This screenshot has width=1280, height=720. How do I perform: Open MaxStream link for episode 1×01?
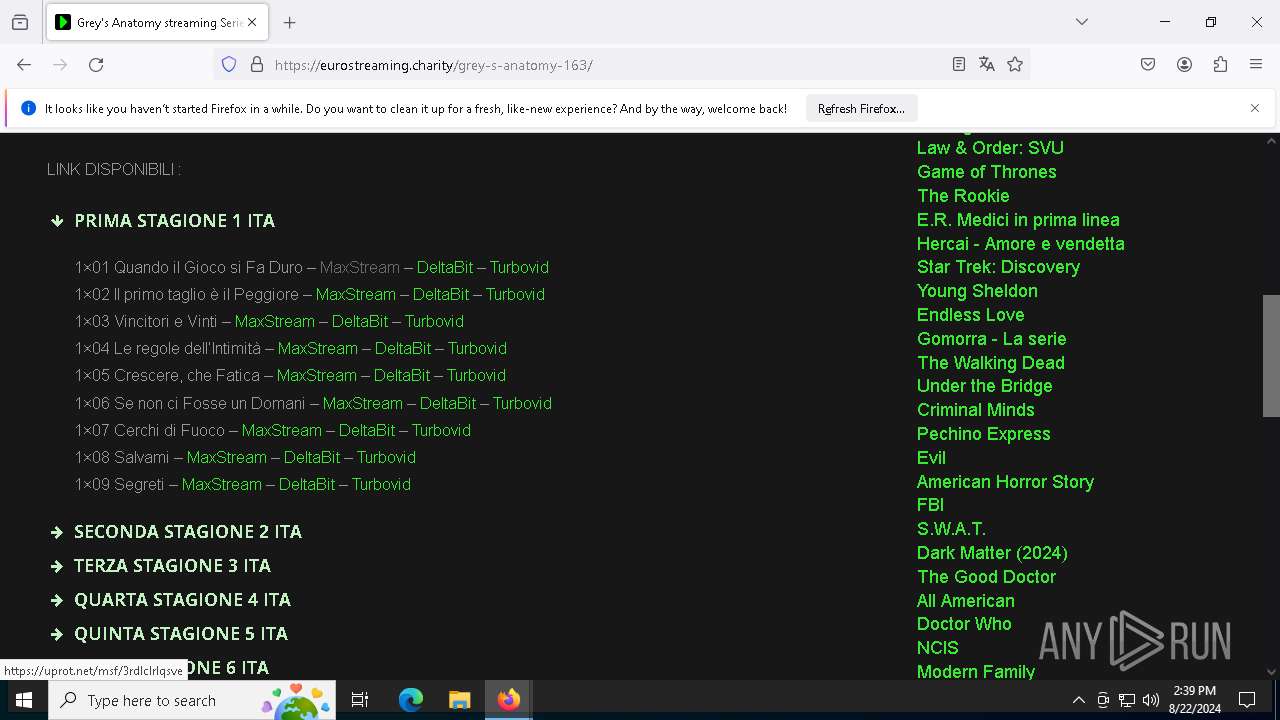[x=360, y=267]
